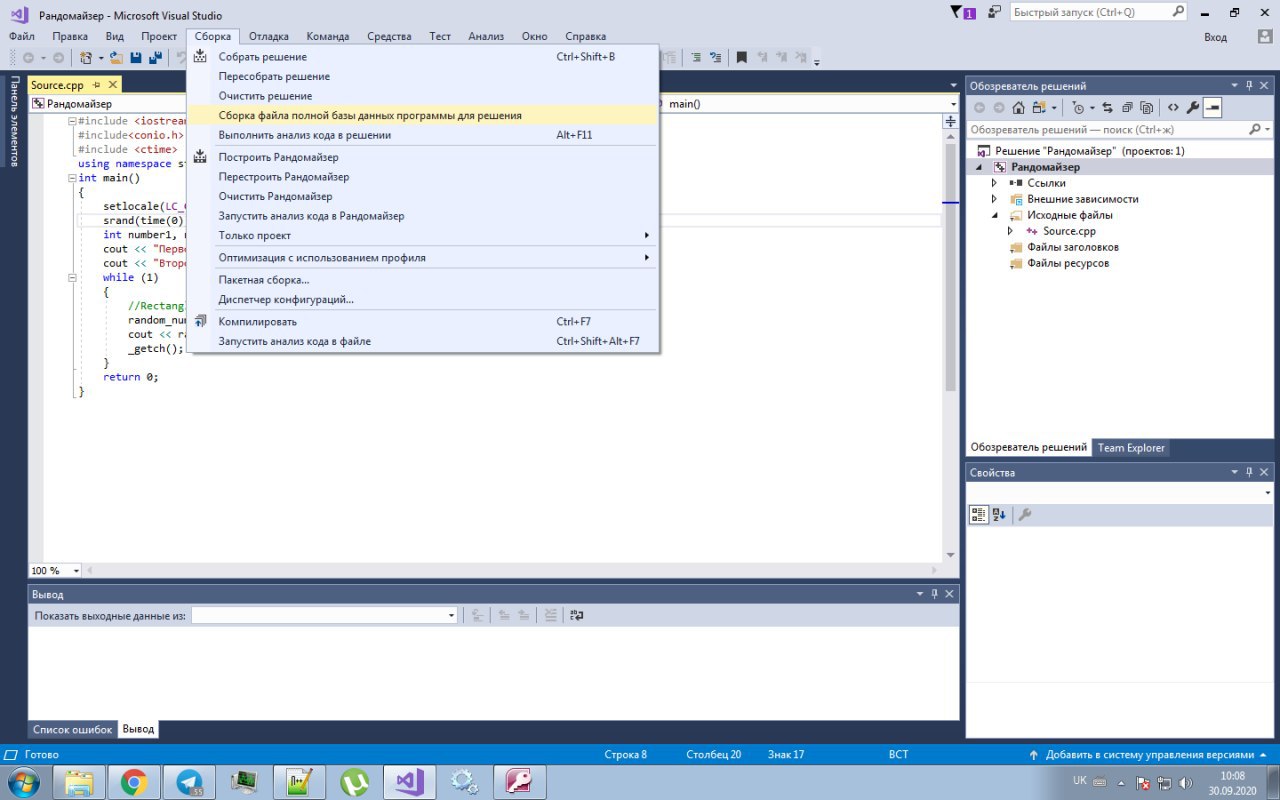Click the Properties wrench icon in Solution Explorer
The width and height of the screenshot is (1280, 800).
(1192, 108)
